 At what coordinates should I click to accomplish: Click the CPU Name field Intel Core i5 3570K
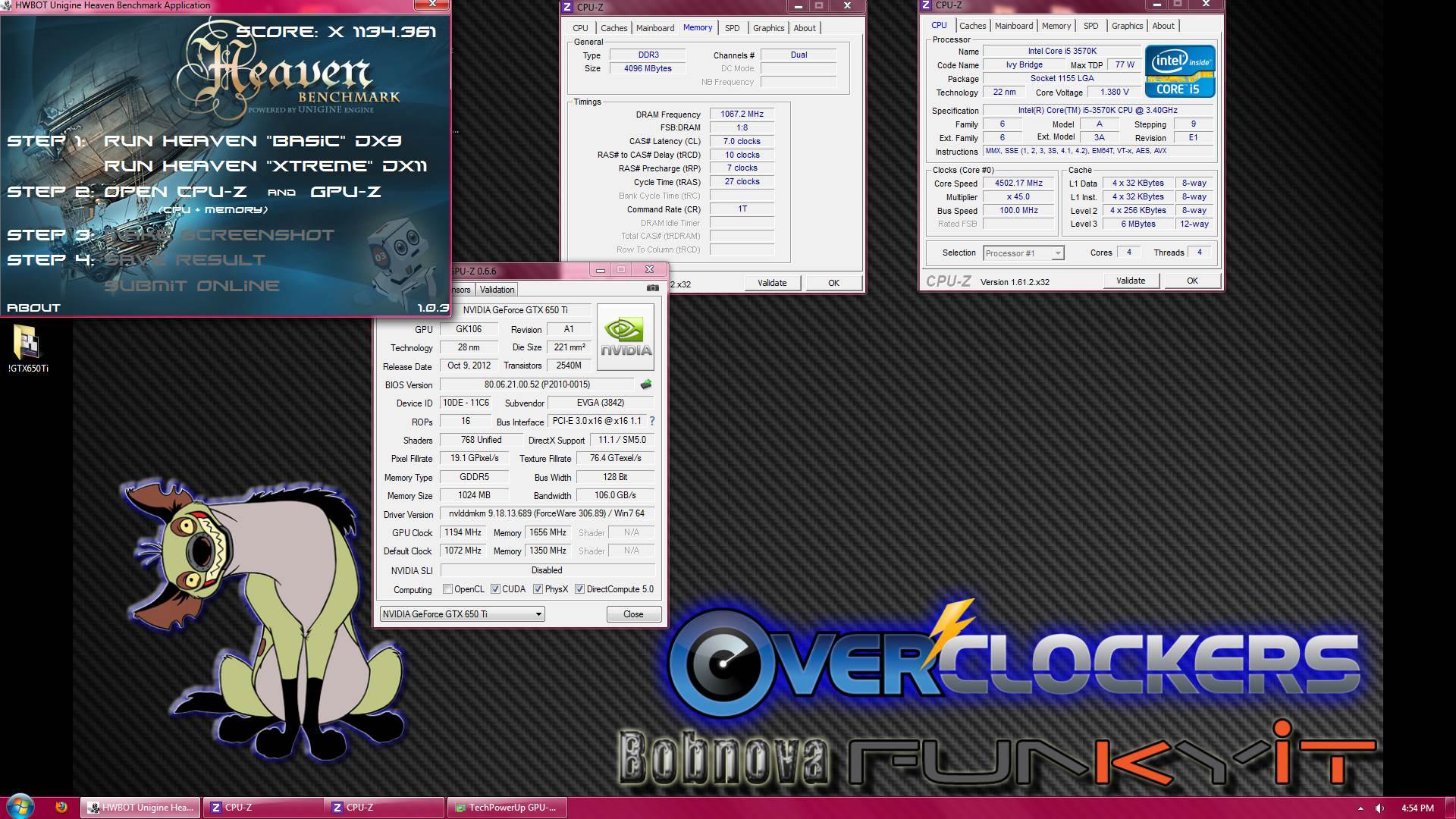click(1062, 52)
